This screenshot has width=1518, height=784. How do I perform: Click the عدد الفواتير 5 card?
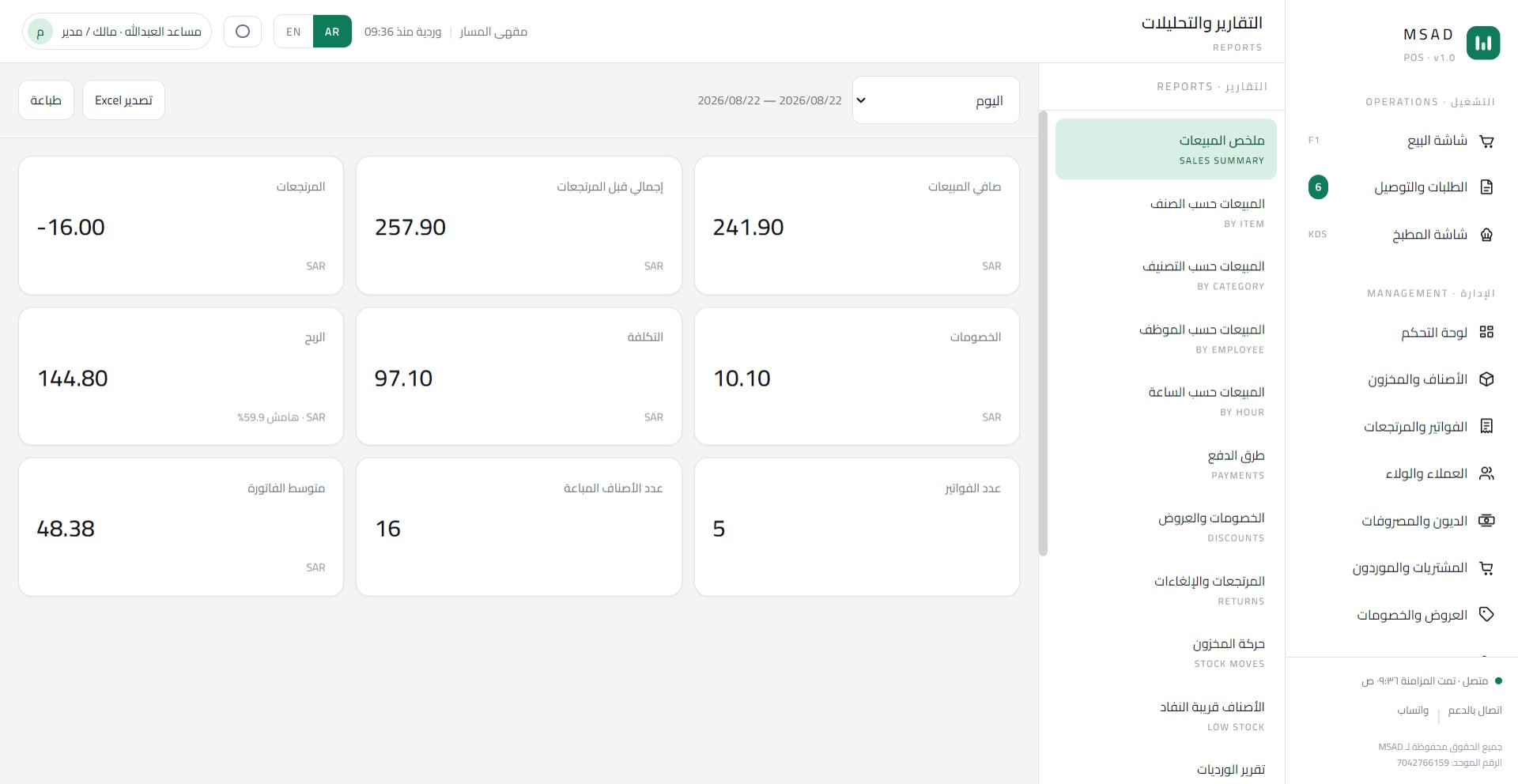857,527
